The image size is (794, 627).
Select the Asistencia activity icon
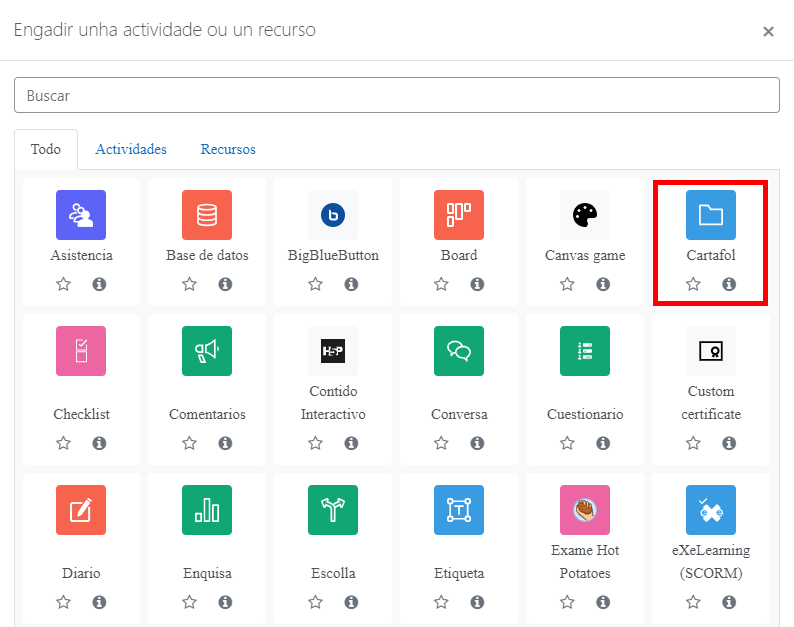click(81, 215)
